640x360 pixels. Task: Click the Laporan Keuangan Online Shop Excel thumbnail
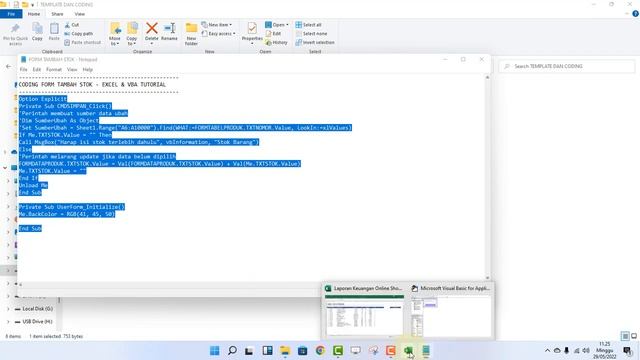click(364, 312)
